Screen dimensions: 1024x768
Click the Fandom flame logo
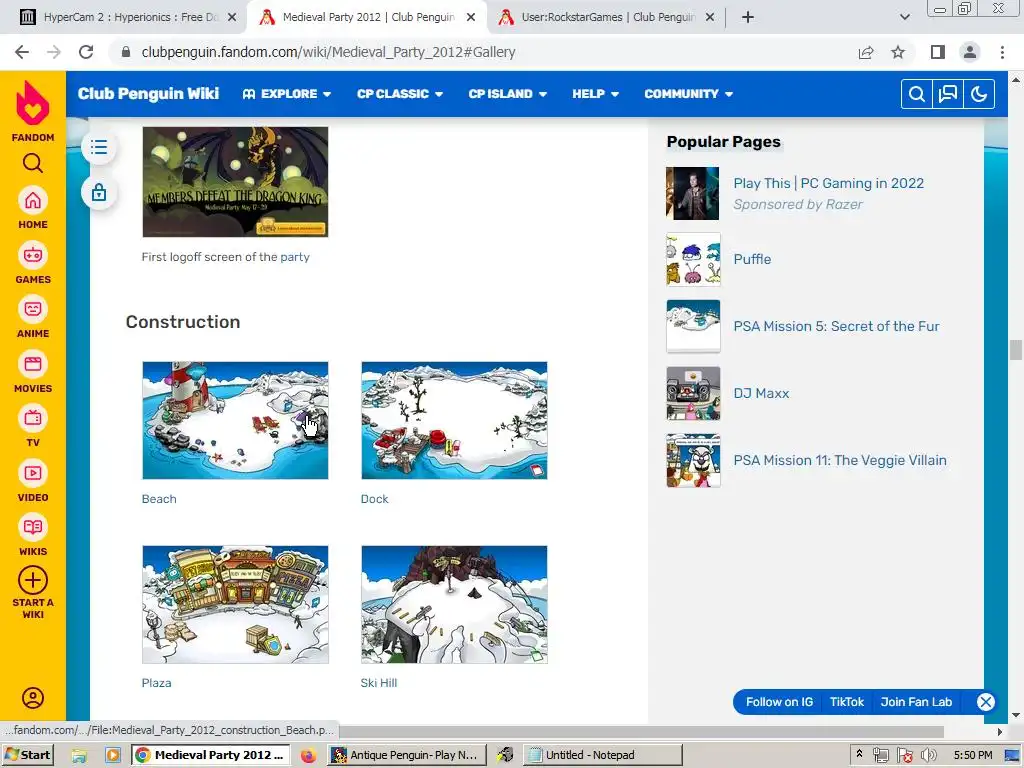tap(33, 103)
